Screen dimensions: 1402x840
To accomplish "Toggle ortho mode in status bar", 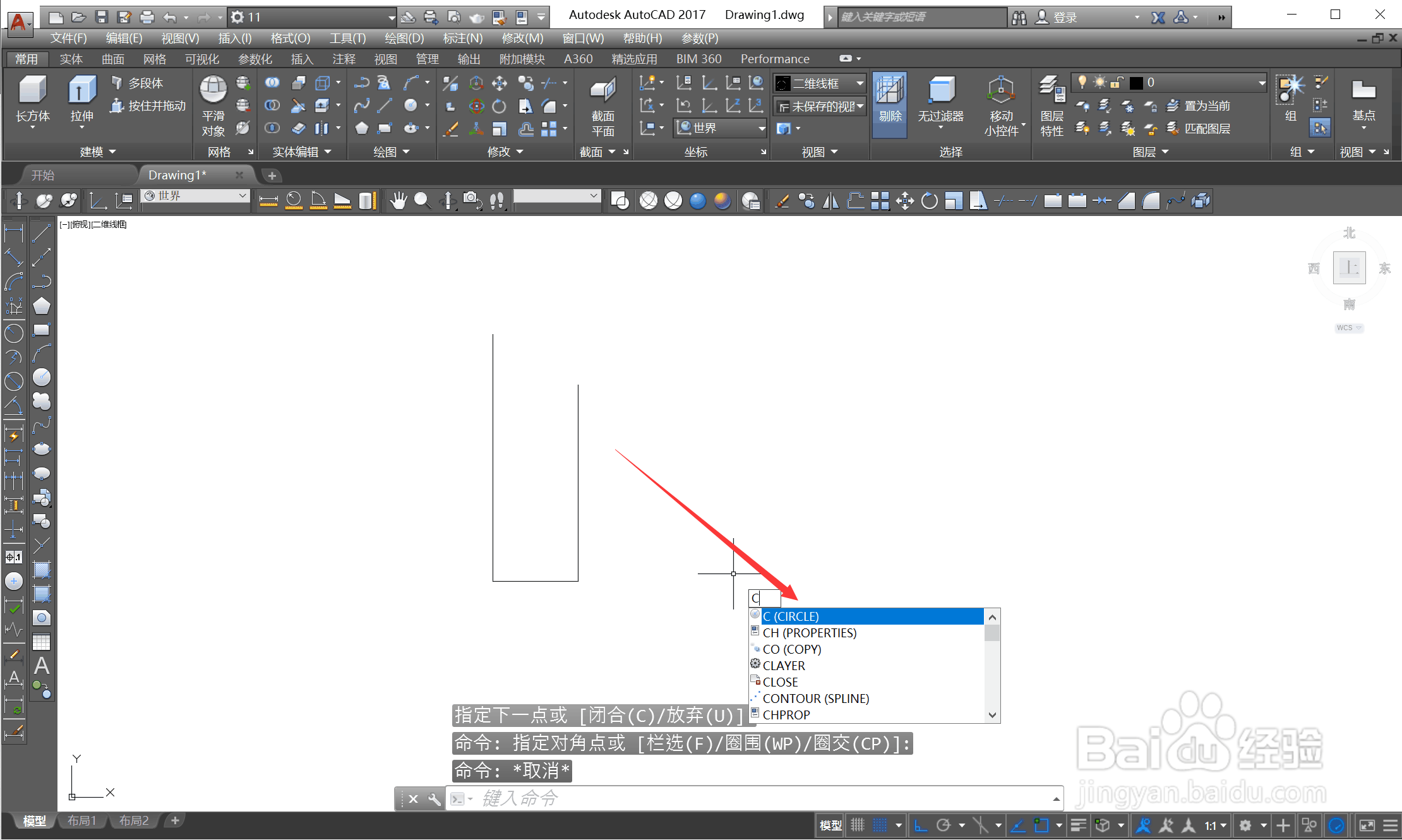I will 921,825.
